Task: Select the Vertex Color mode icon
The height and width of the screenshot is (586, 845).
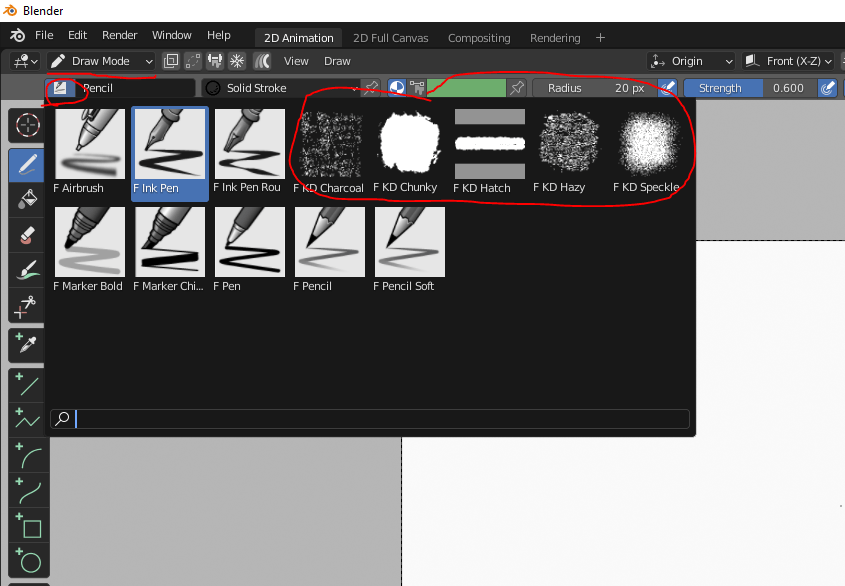Action: 417,88
